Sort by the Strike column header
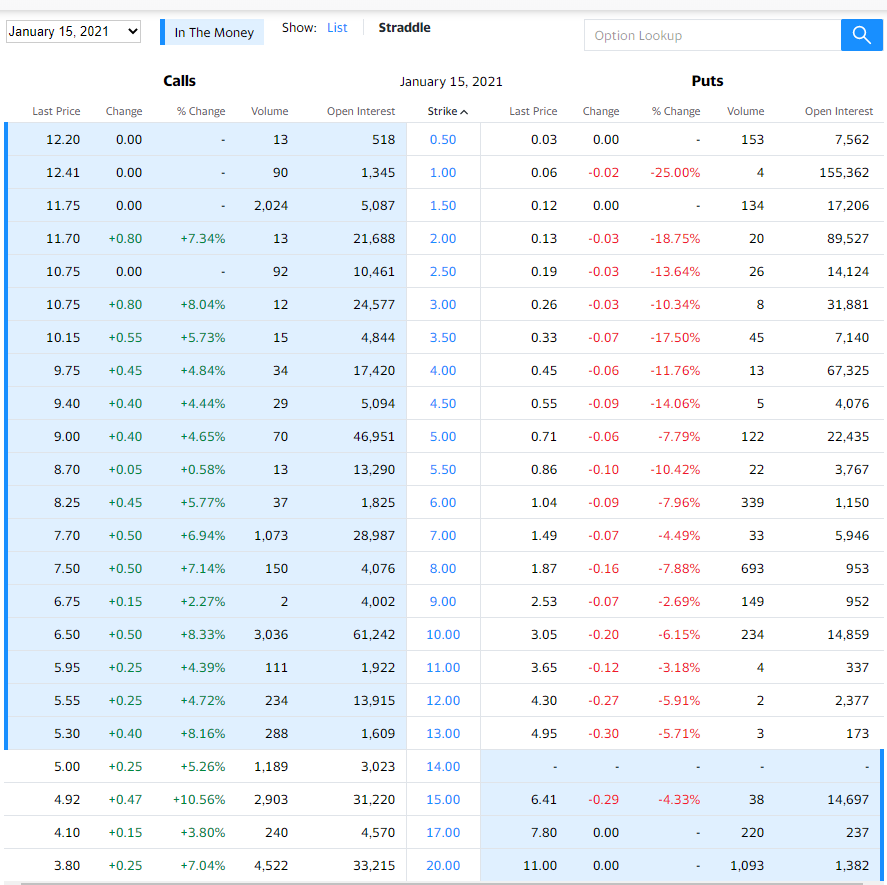This screenshot has width=887, height=885. pyautogui.click(x=447, y=111)
